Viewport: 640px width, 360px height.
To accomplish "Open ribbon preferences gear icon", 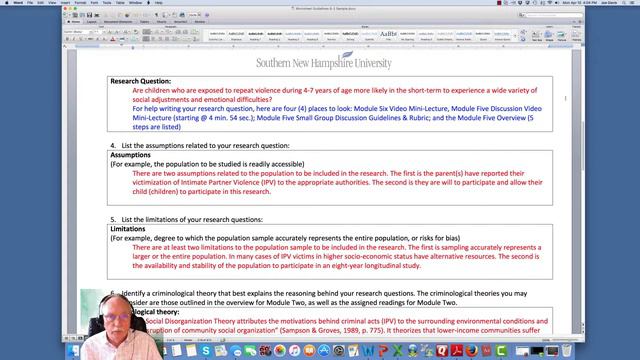I will point(580,22).
